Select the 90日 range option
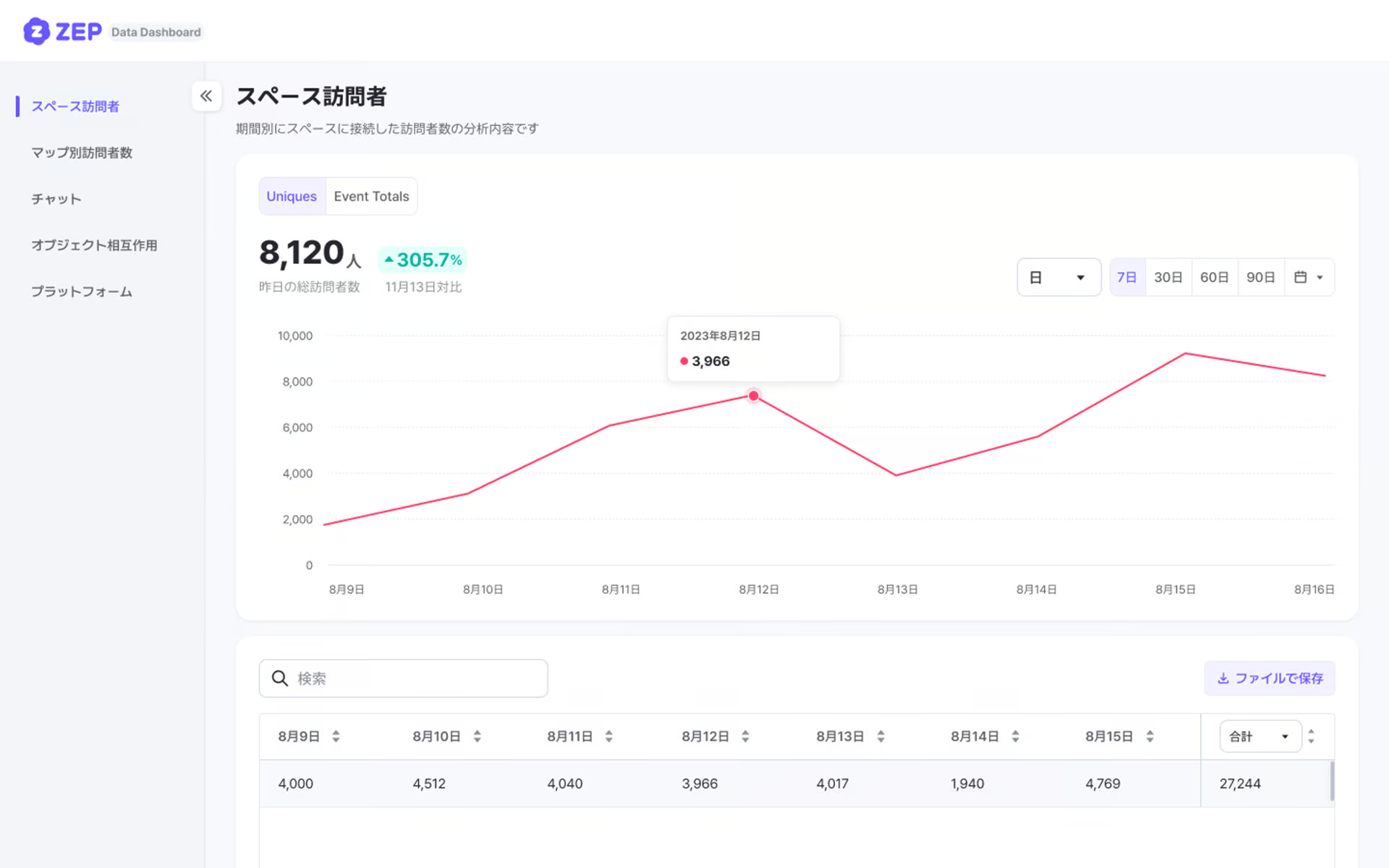Image resolution: width=1389 pixels, height=868 pixels. pyautogui.click(x=1260, y=277)
